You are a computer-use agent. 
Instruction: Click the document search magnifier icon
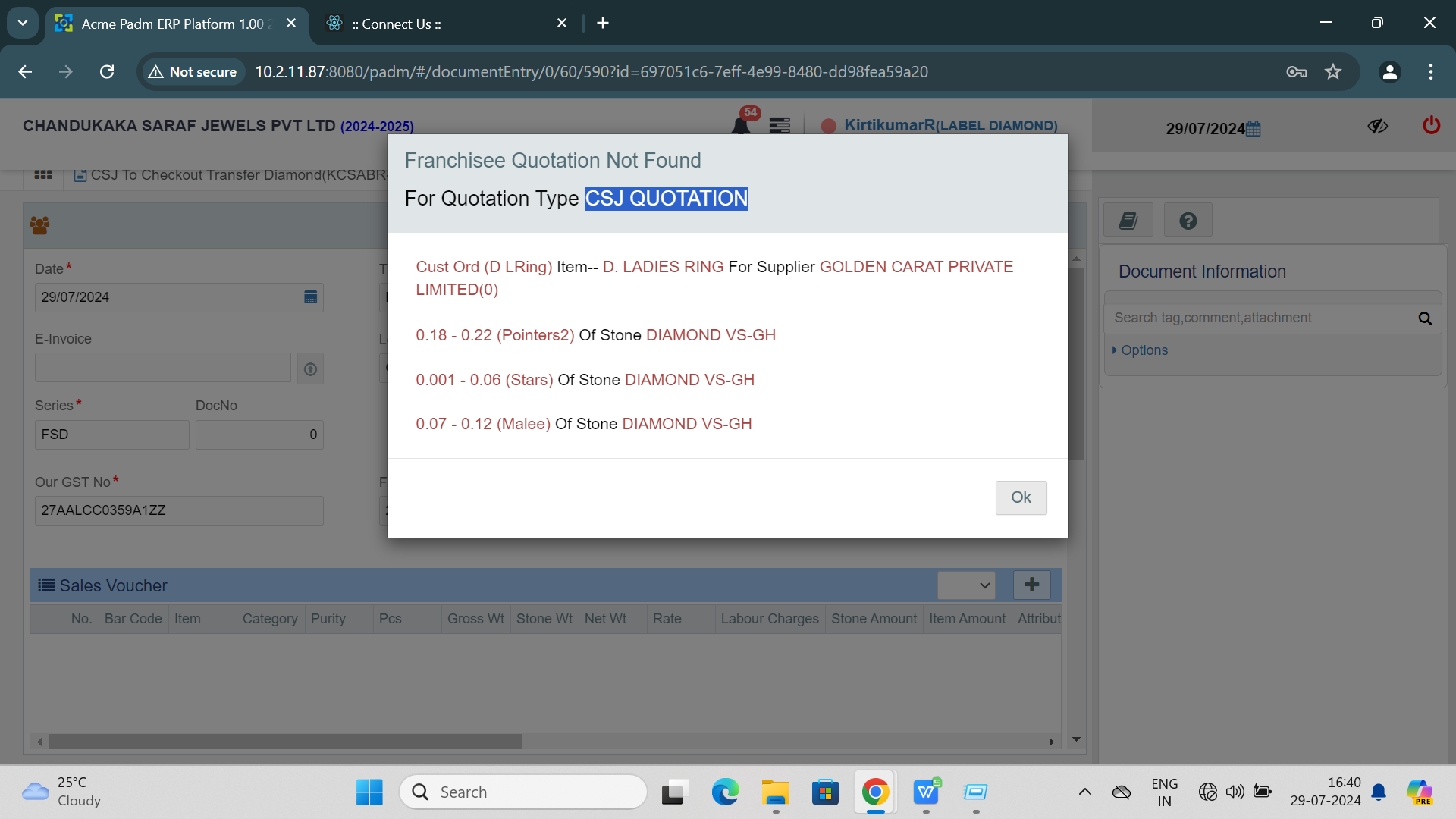(x=1425, y=318)
